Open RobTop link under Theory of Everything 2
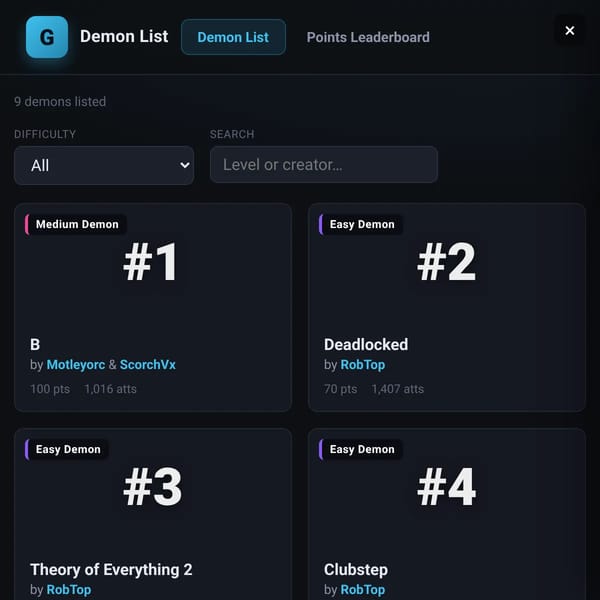Image resolution: width=600 pixels, height=600 pixels. pyautogui.click(x=69, y=590)
